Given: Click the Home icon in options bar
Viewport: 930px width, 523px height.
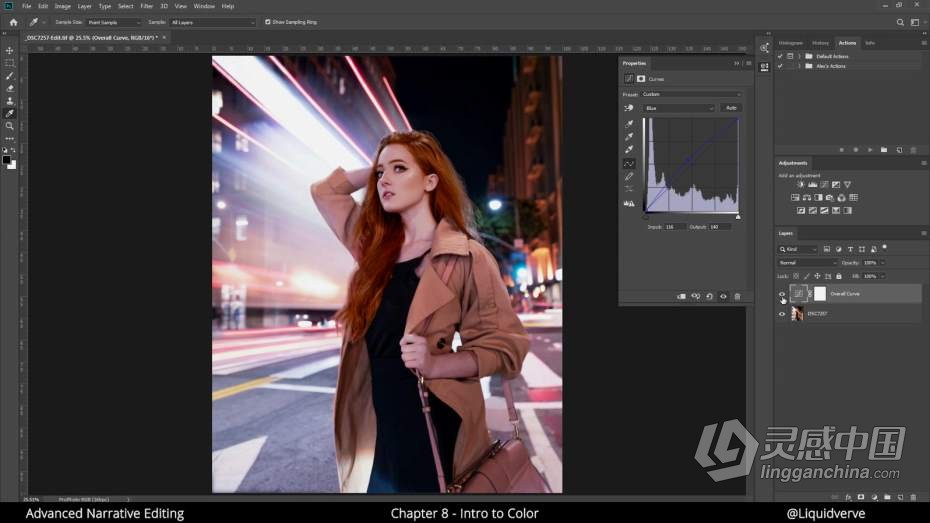Looking at the screenshot, I should (14, 22).
